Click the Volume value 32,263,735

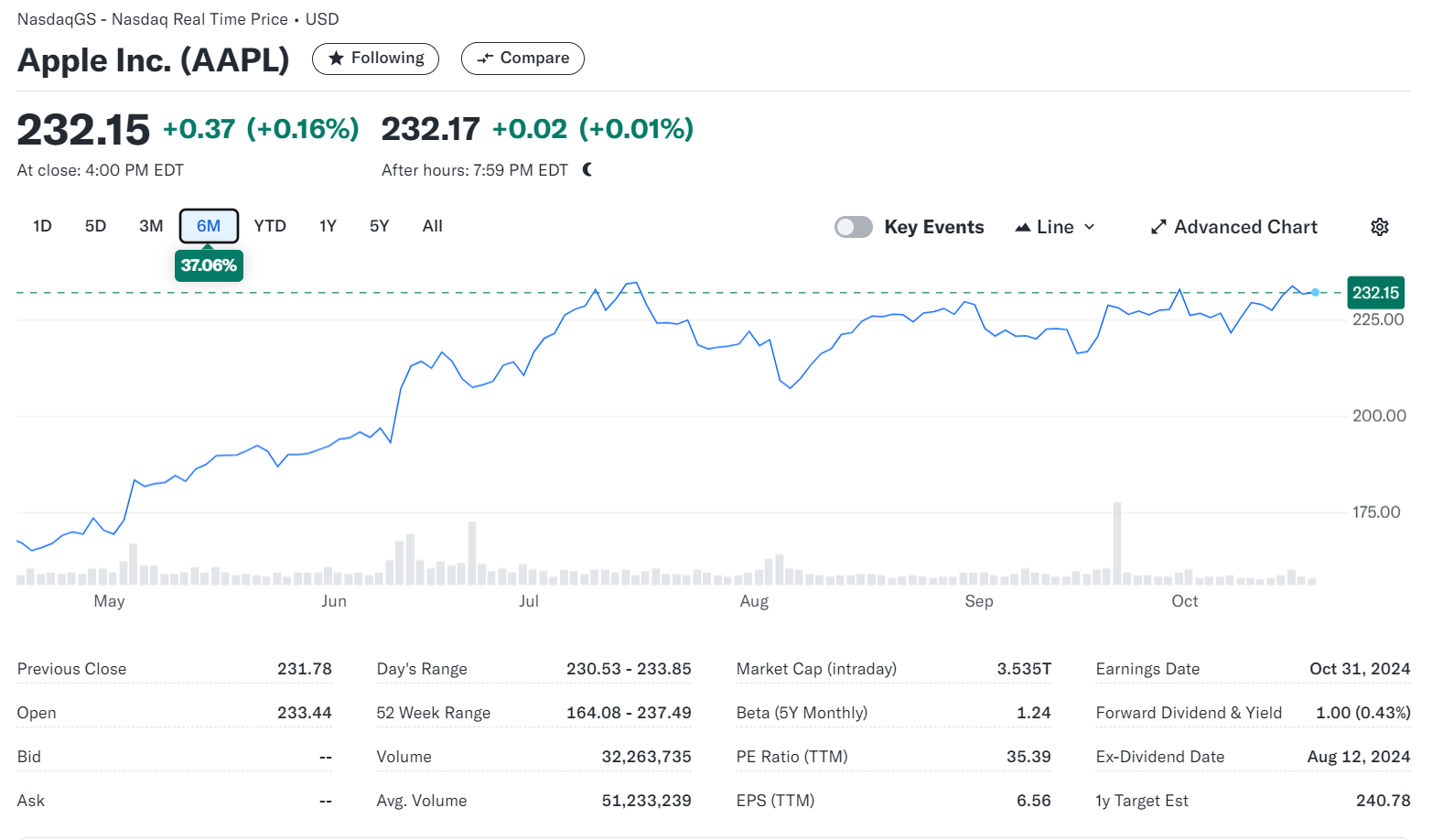pyautogui.click(x=646, y=757)
